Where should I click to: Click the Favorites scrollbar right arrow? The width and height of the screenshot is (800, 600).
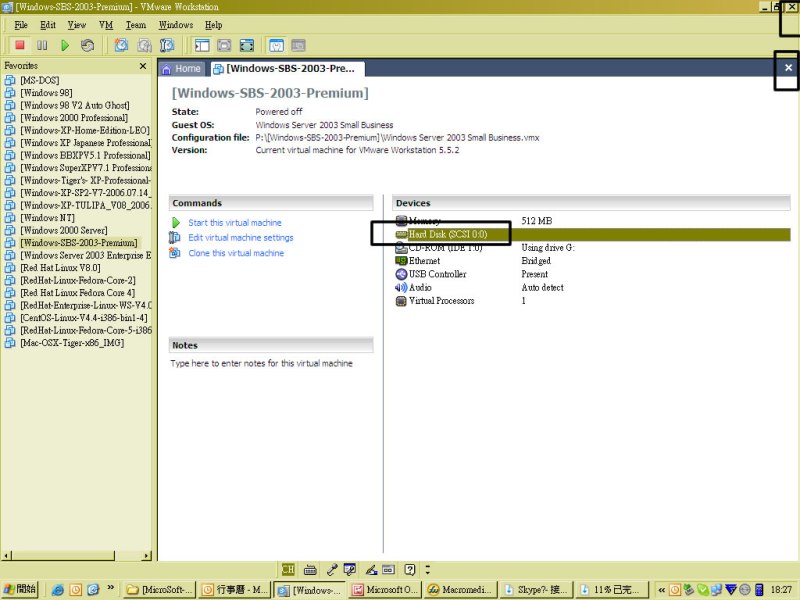pyautogui.click(x=147, y=556)
